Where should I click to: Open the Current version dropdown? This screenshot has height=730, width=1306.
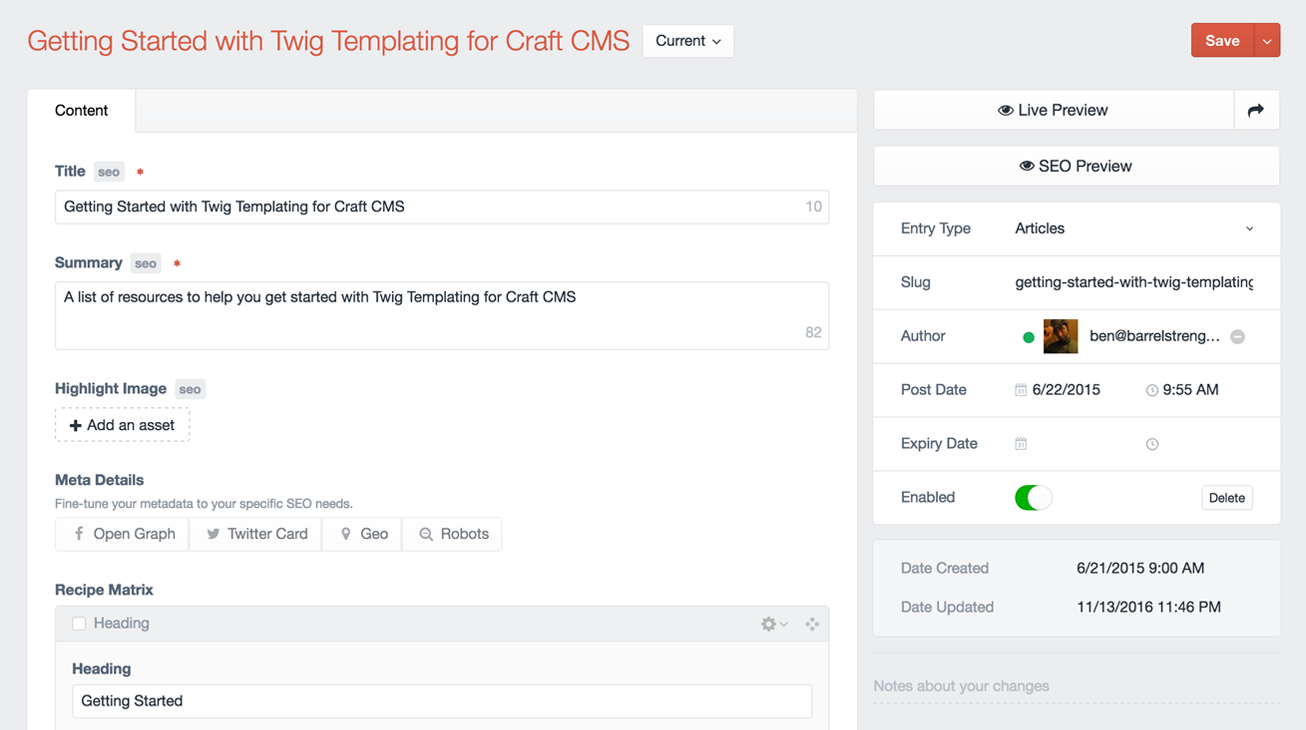click(x=688, y=41)
